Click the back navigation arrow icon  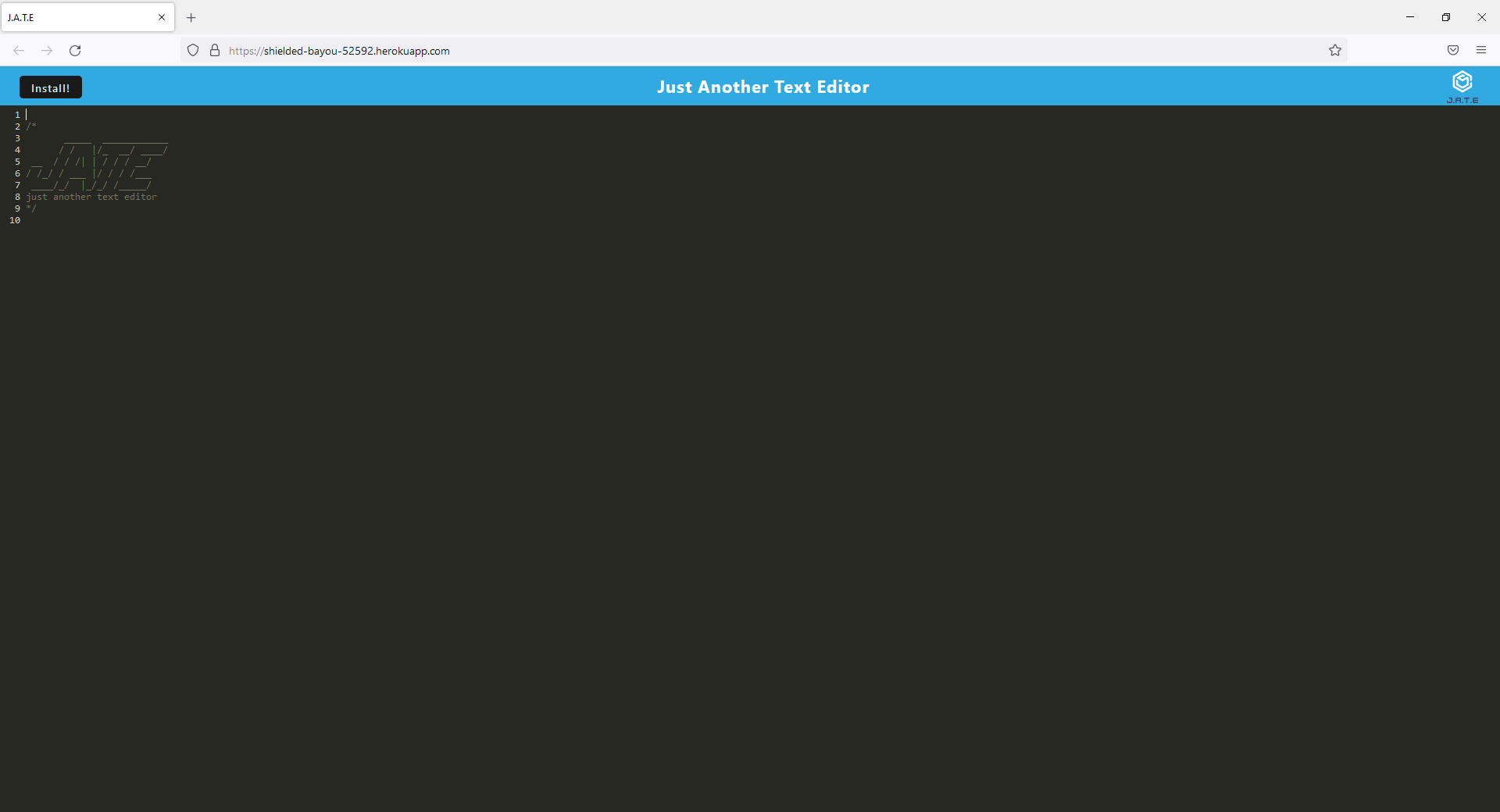(18, 50)
